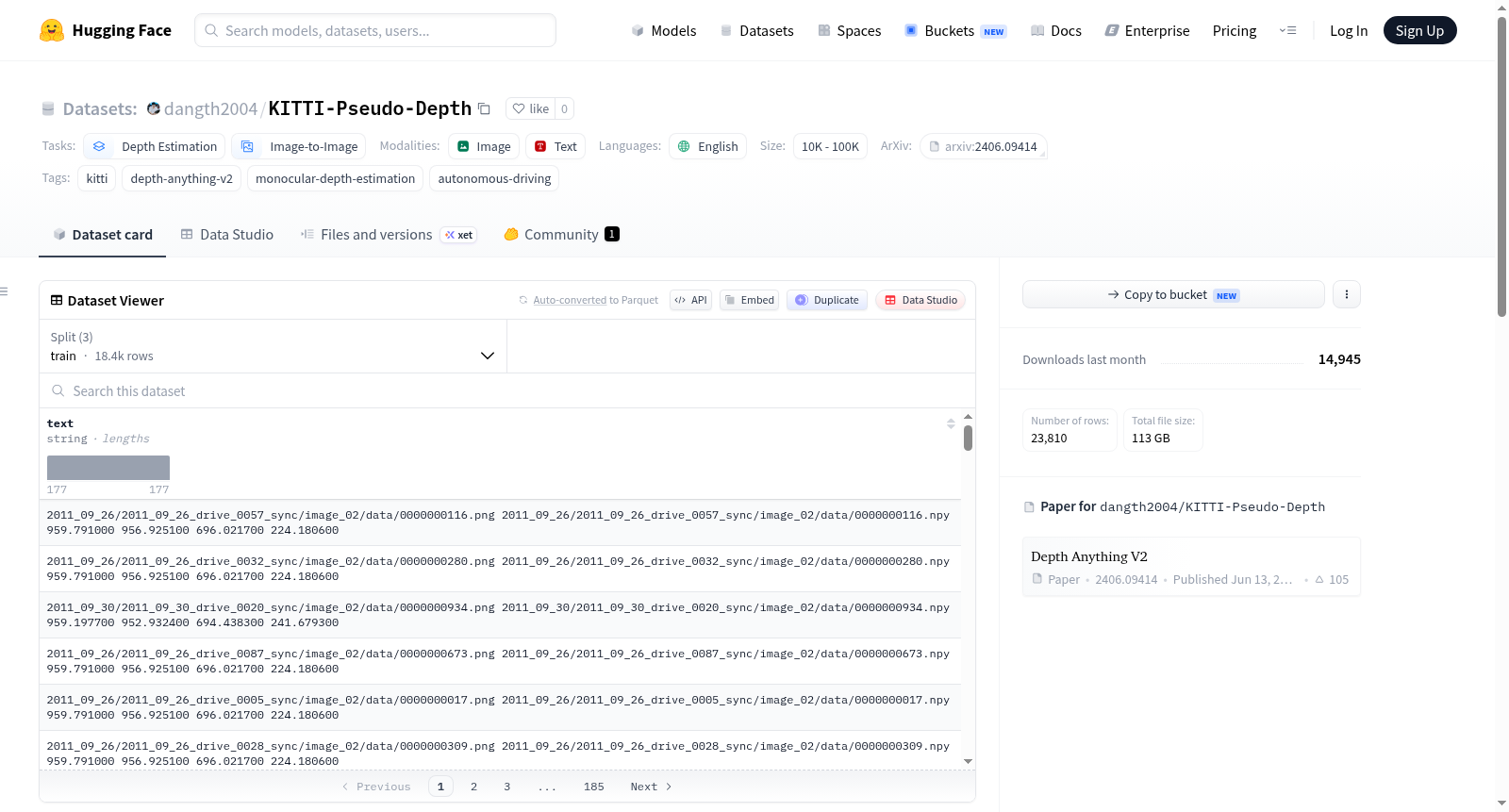Click the dataset viewer vertical scrollbar
Screen dimensions: 1509x812
click(x=968, y=438)
